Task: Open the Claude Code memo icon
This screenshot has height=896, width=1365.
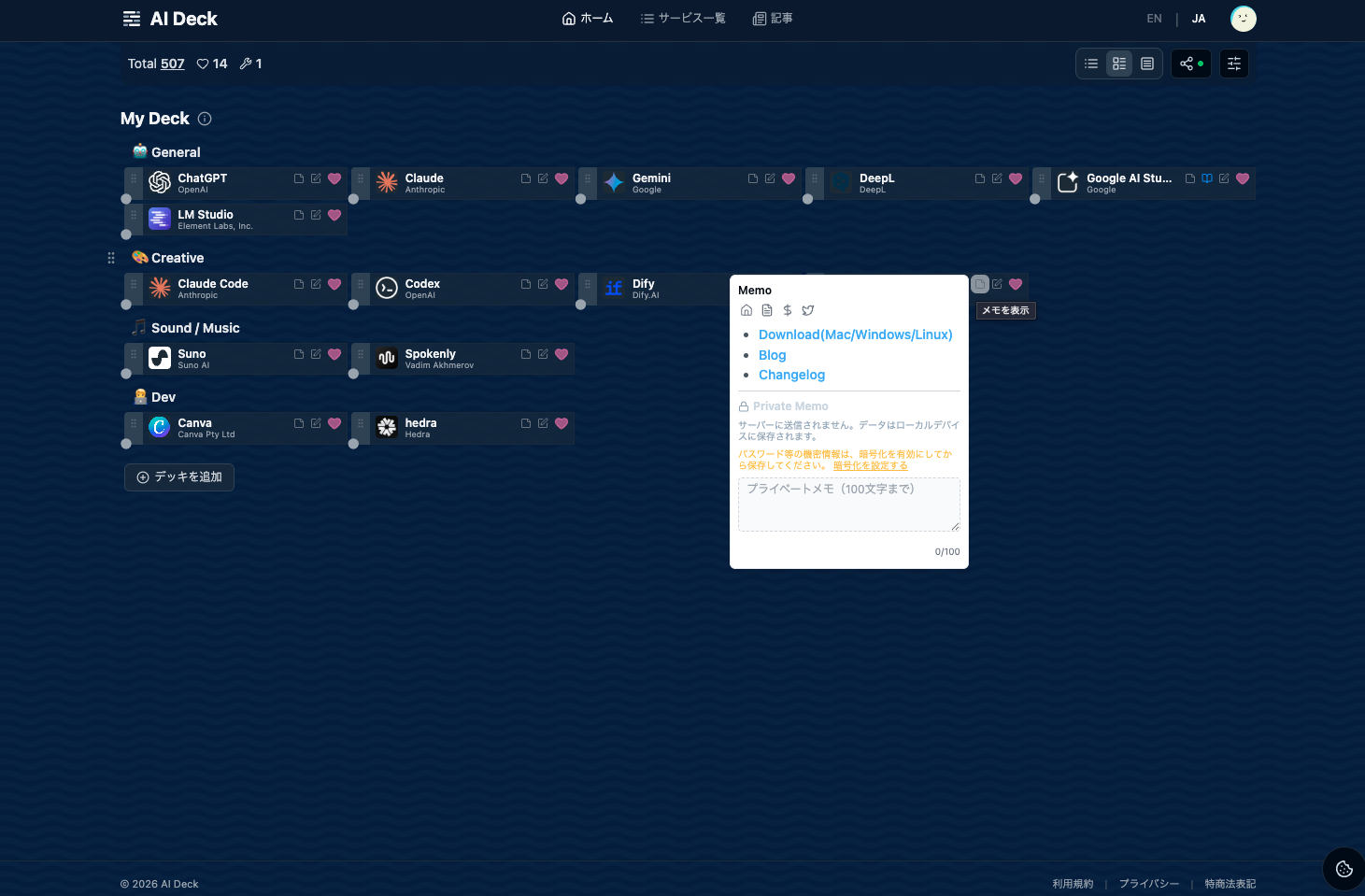Action: (299, 284)
